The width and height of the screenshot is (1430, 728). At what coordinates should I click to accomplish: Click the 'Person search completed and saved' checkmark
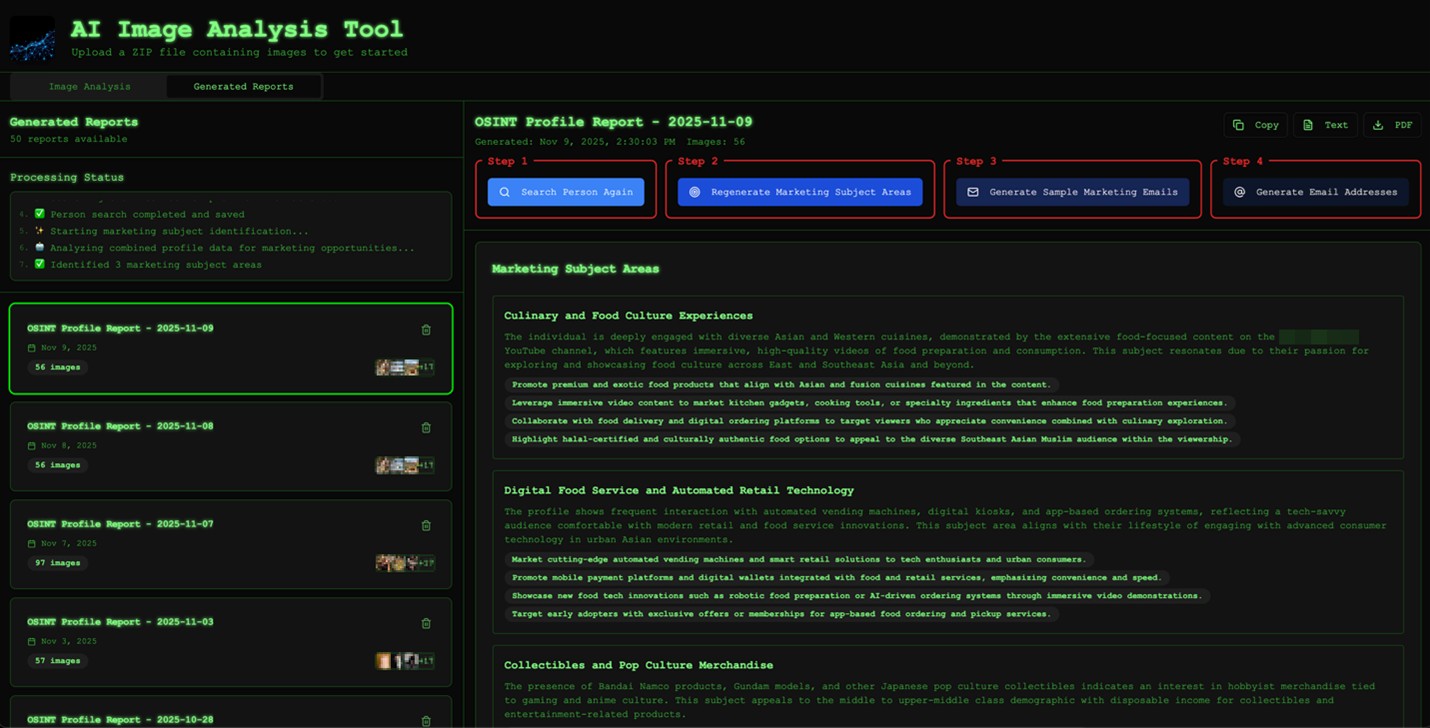40,214
